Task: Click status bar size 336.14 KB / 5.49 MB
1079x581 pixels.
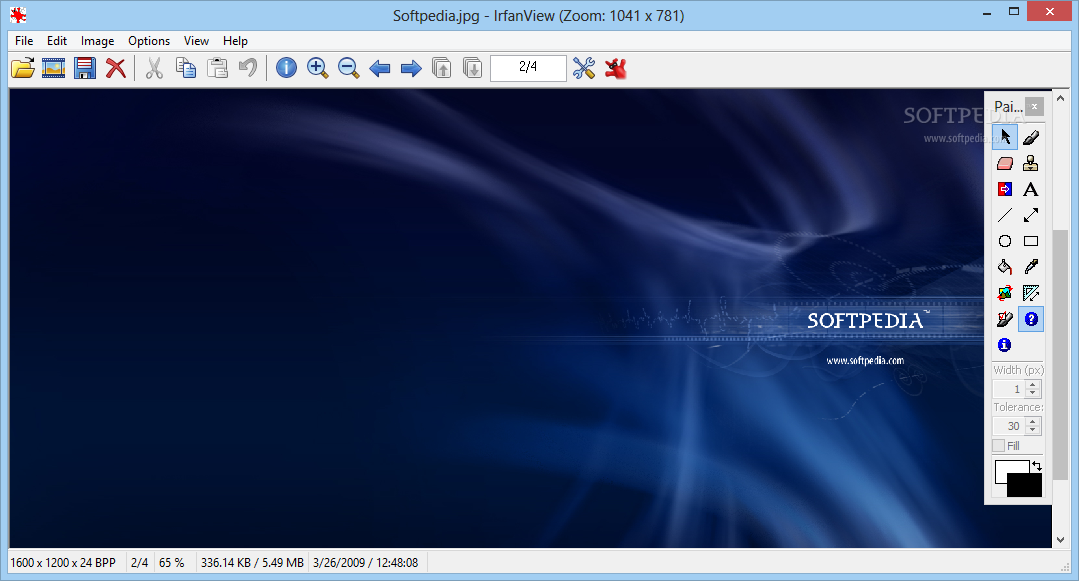Action: [252, 562]
